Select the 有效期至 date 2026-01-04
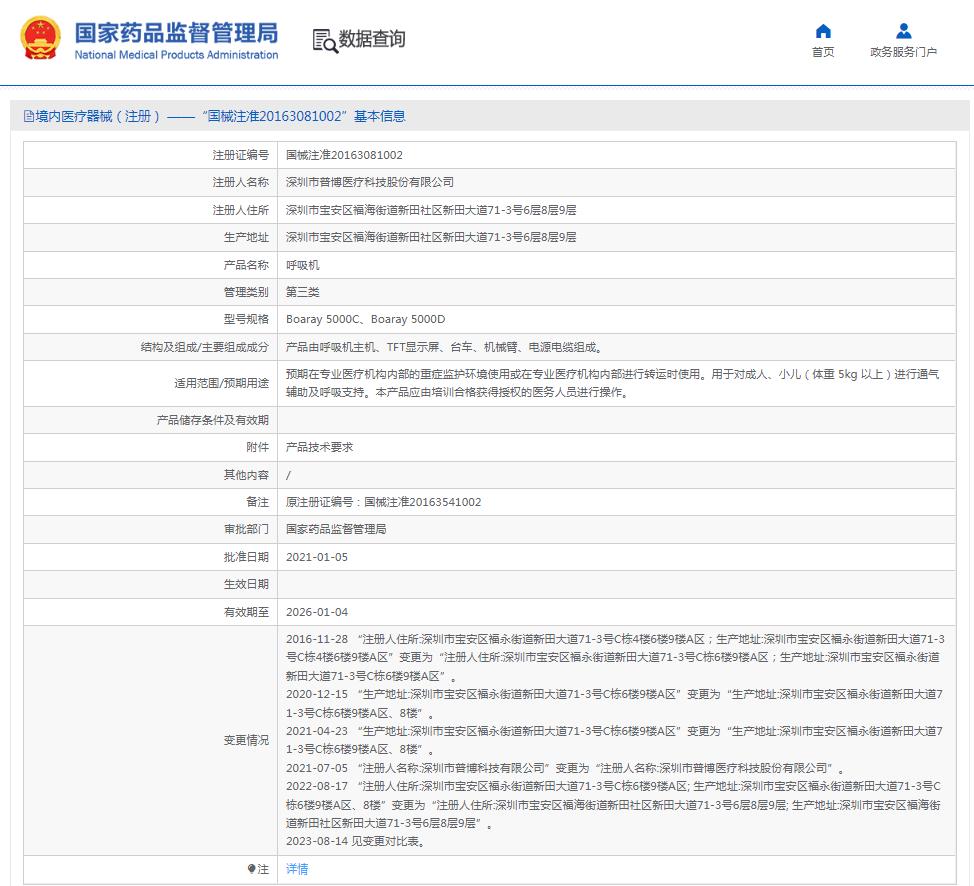This screenshot has height=886, width=974. click(x=317, y=611)
